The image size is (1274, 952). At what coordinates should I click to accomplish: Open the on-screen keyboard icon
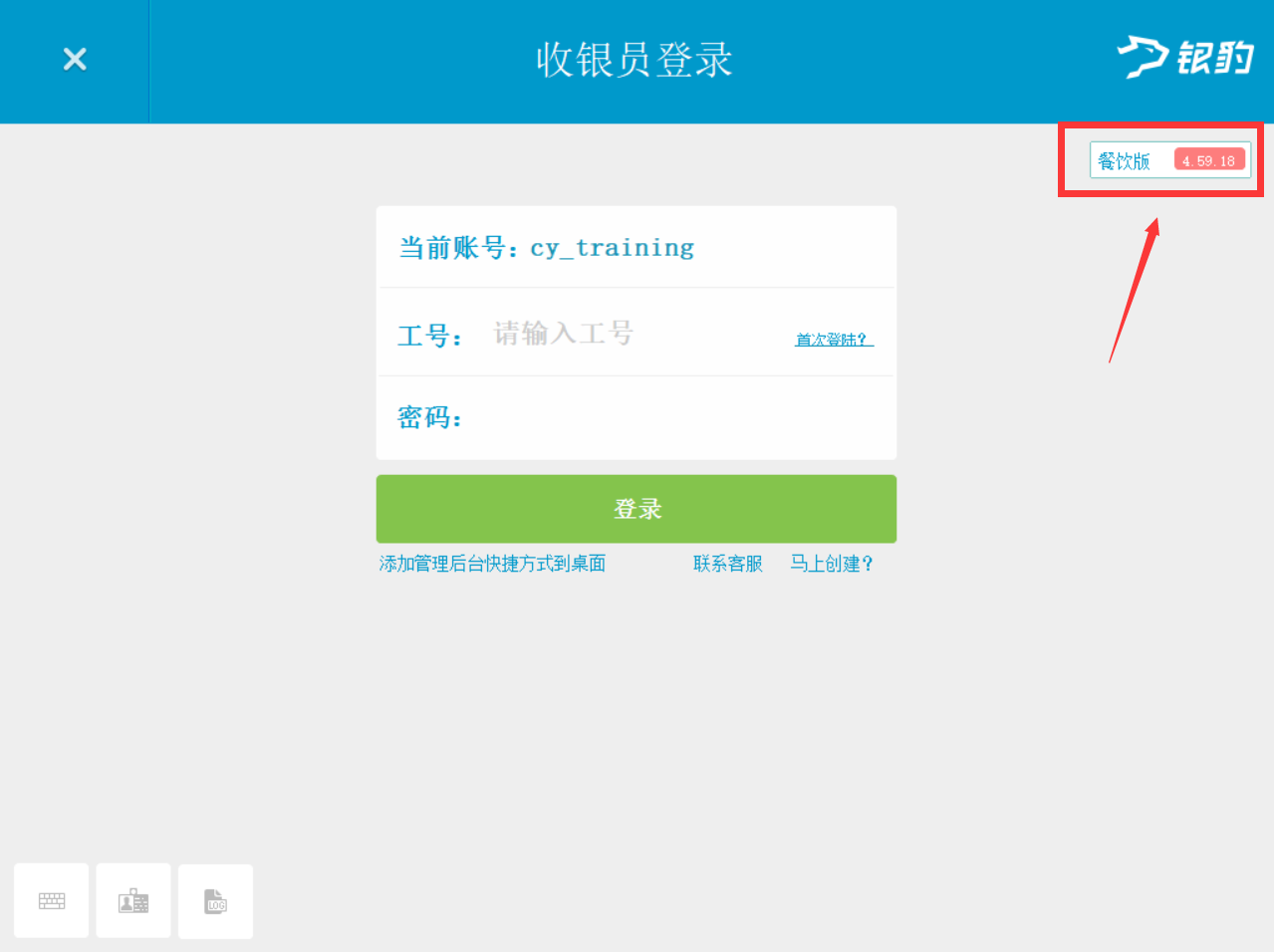click(x=52, y=900)
